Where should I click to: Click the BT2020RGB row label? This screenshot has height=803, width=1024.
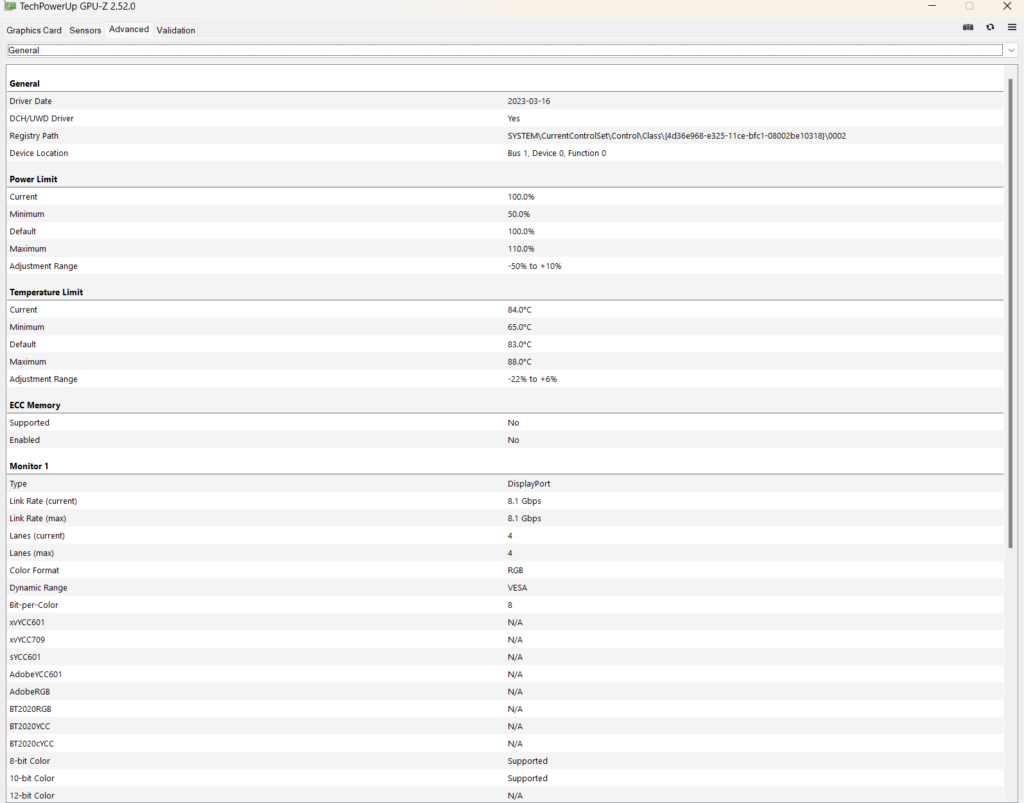(x=31, y=709)
